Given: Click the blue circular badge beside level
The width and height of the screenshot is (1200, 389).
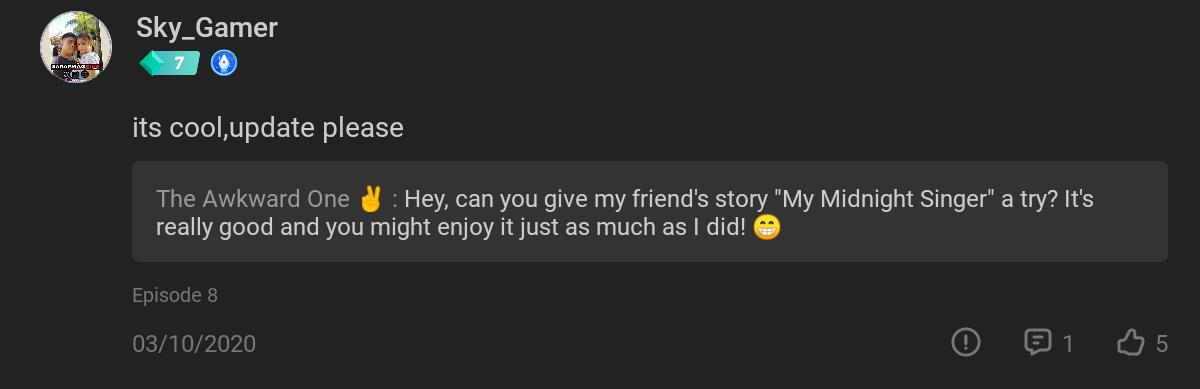Looking at the screenshot, I should click(x=224, y=64).
